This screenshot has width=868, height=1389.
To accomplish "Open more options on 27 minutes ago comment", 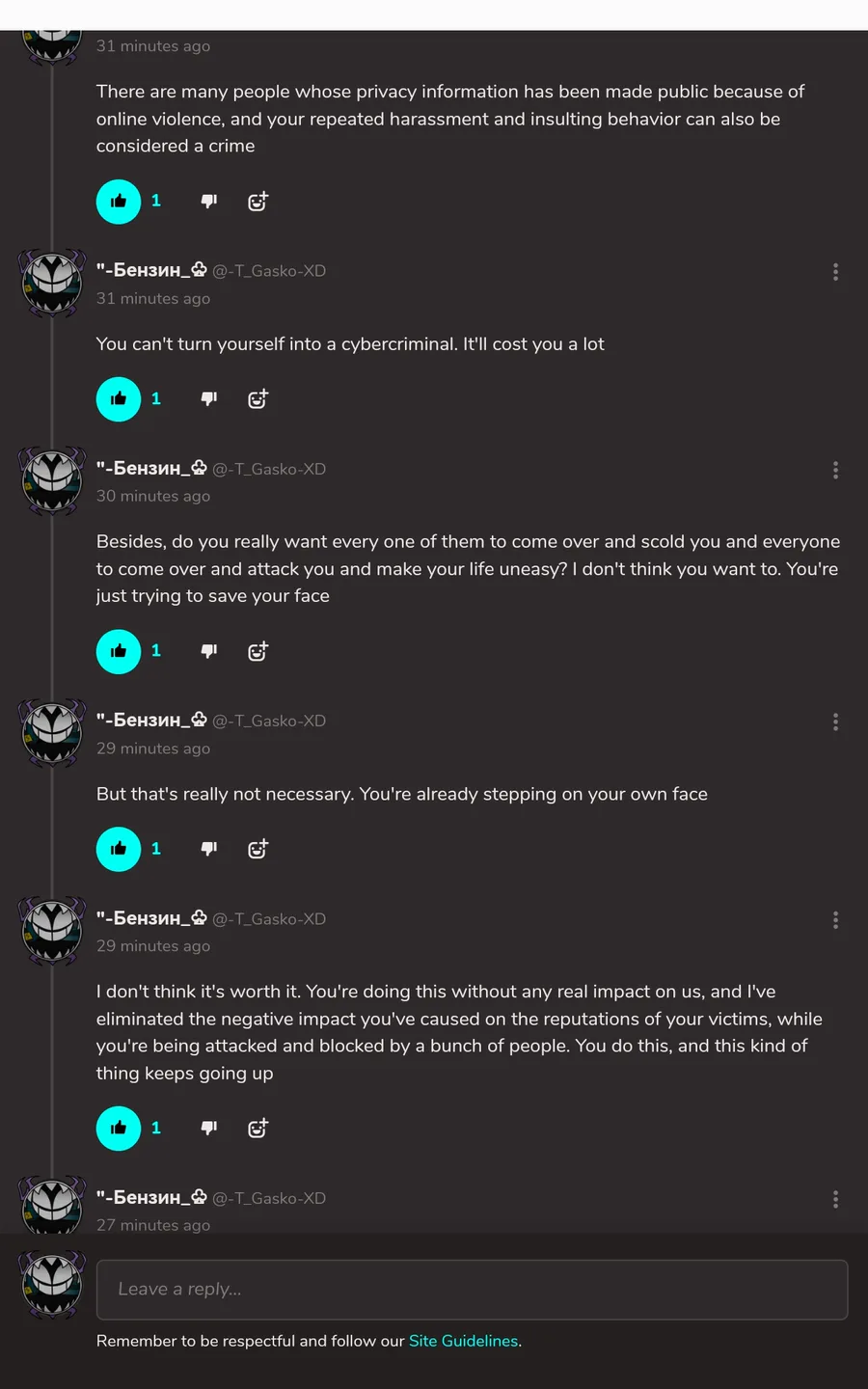I will click(835, 1199).
